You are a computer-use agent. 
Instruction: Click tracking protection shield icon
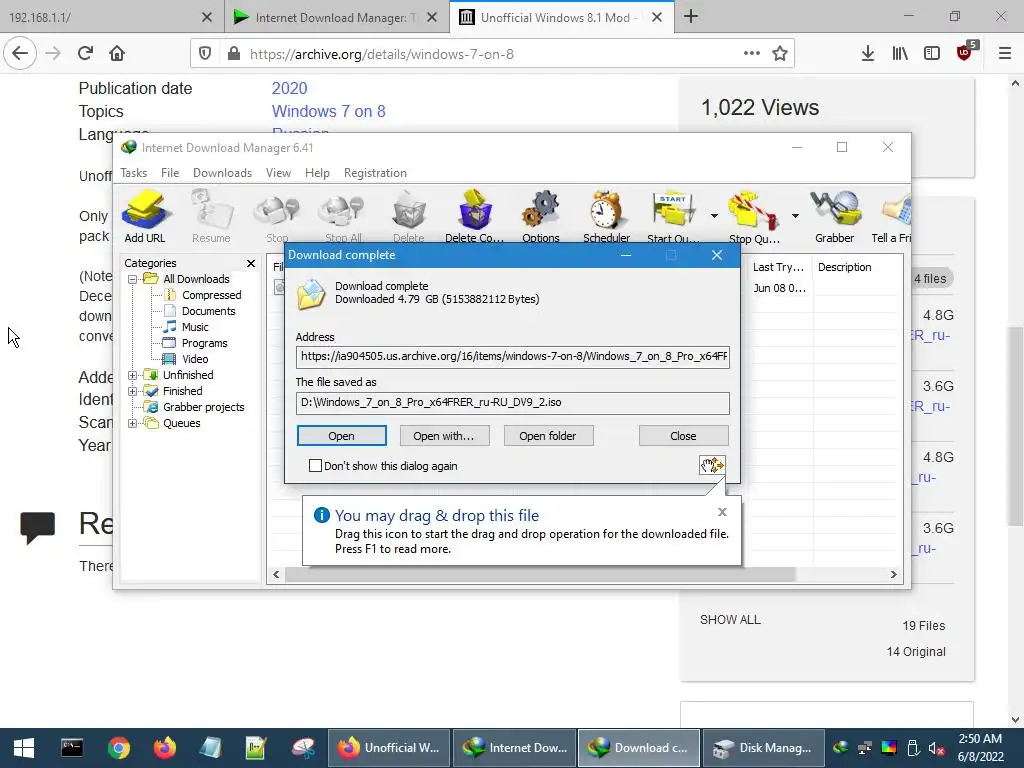pyautogui.click(x=205, y=54)
